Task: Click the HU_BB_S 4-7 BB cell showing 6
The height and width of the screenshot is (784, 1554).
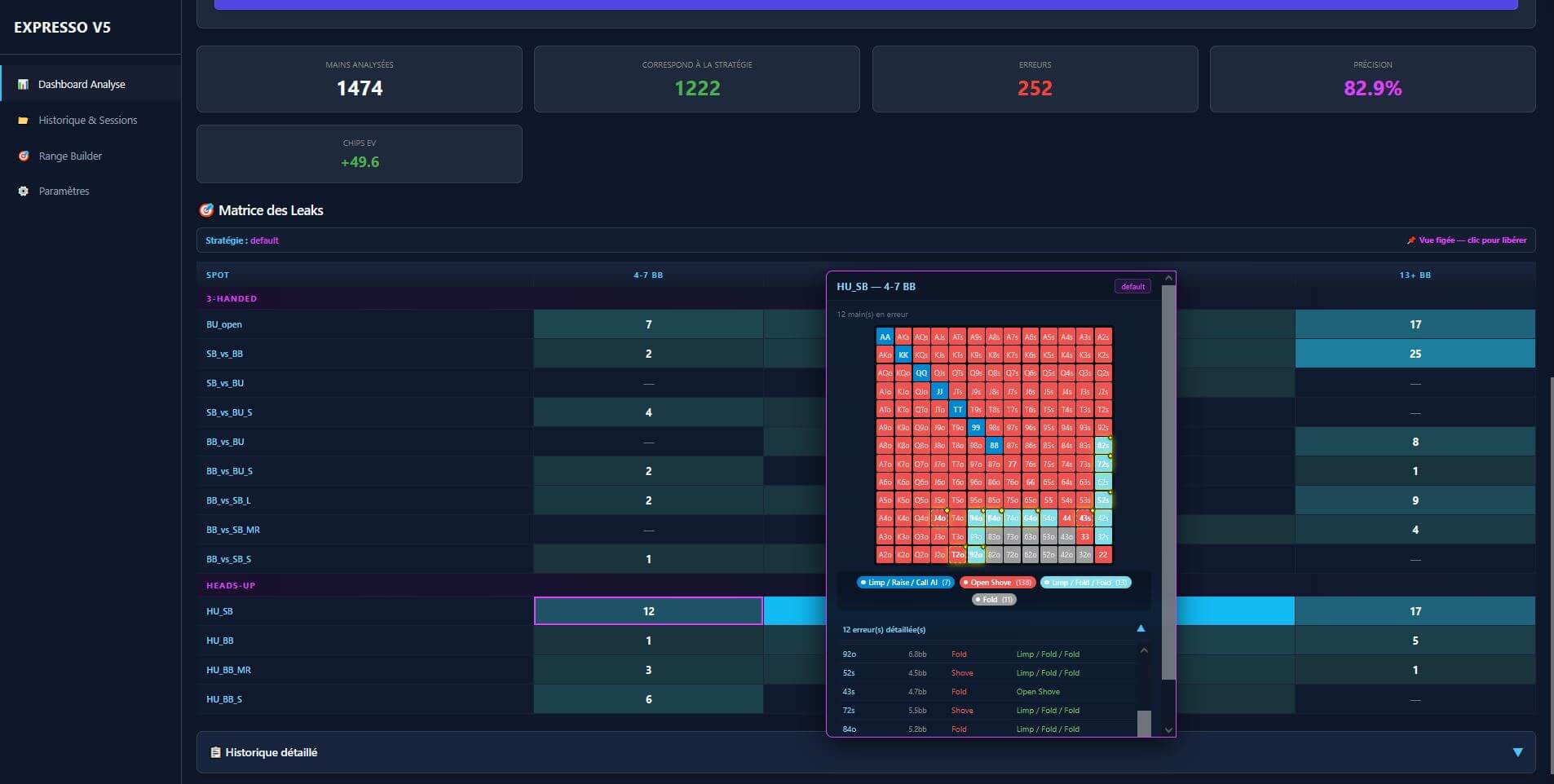Action: [x=648, y=699]
